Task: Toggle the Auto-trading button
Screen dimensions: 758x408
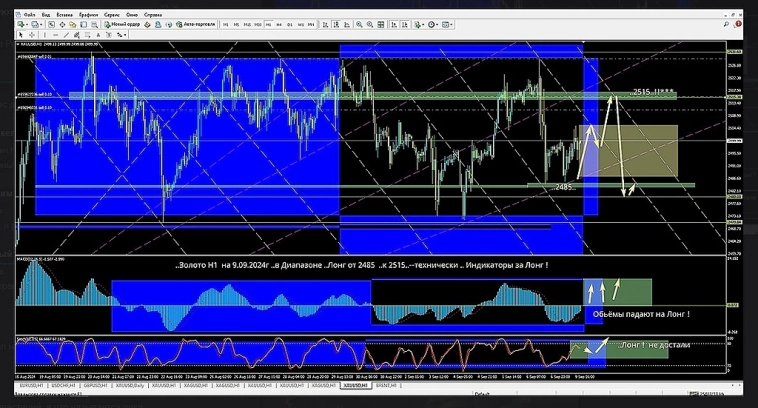Action: point(199,25)
